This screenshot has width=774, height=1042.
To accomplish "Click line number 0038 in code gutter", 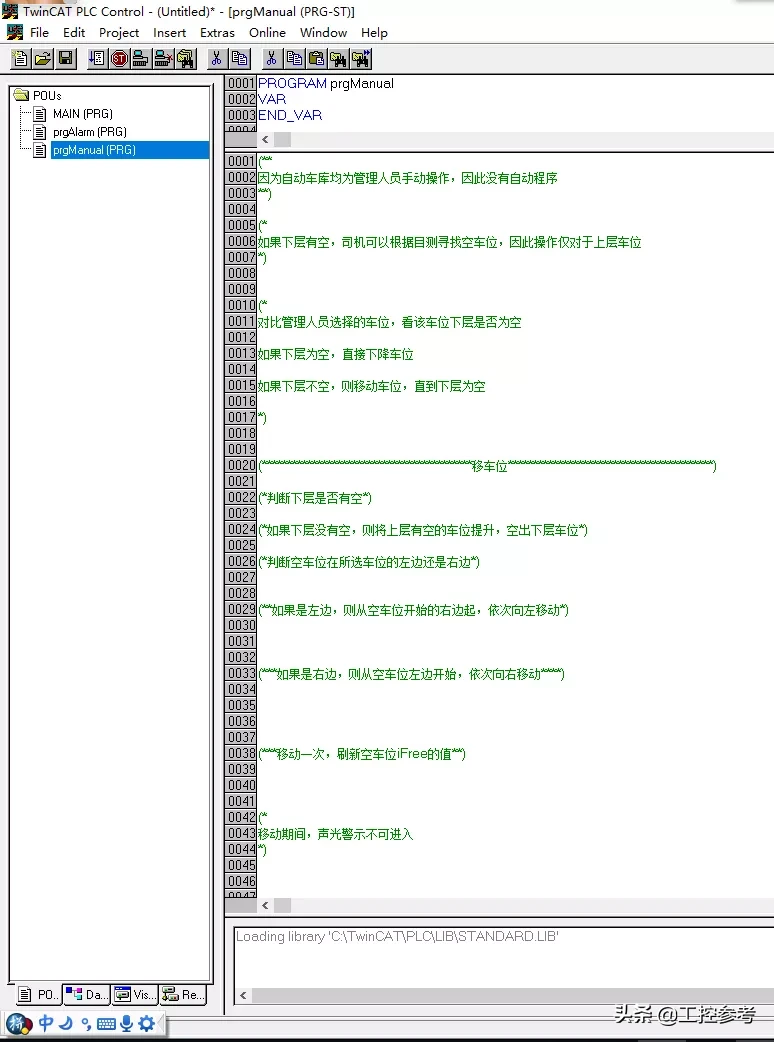I will point(241,753).
